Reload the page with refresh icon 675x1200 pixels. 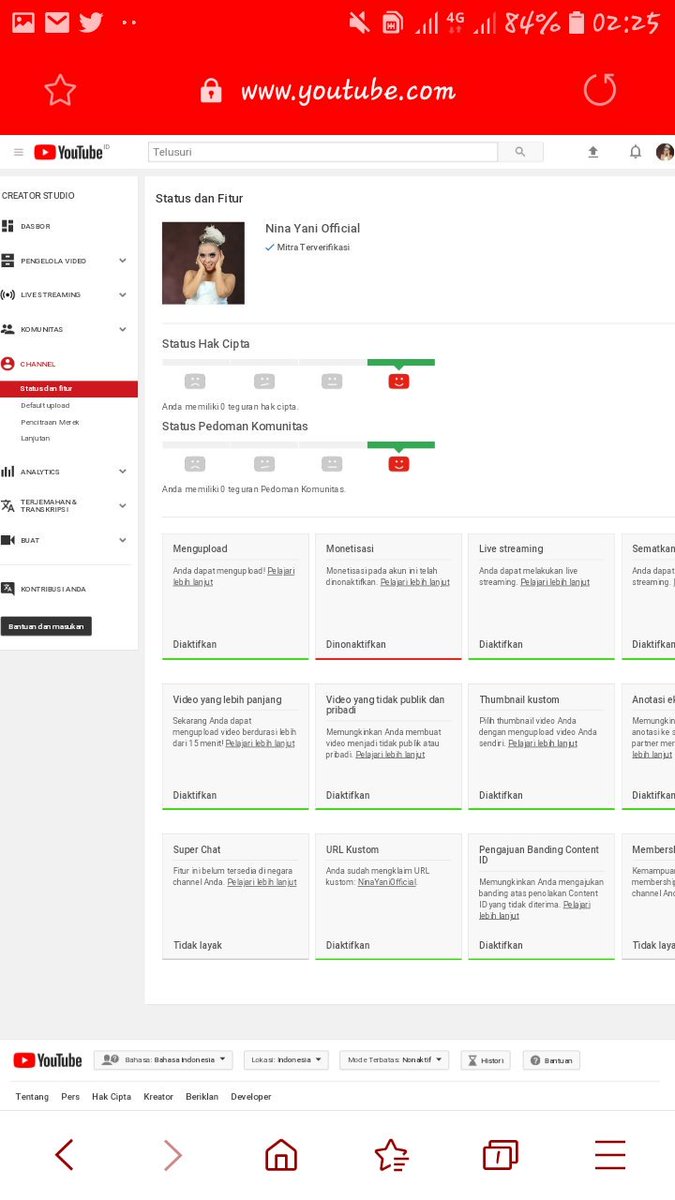[600, 90]
